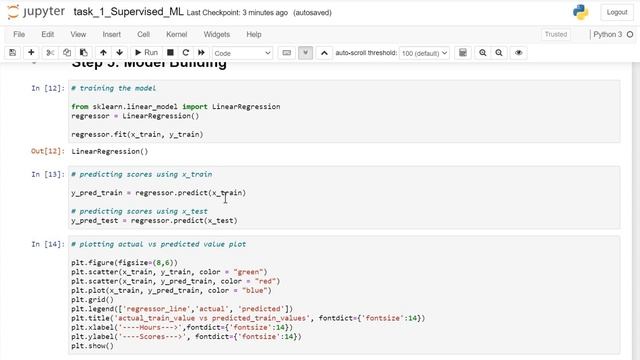Open the Cell menu
640x360 pixels.
(143, 34)
